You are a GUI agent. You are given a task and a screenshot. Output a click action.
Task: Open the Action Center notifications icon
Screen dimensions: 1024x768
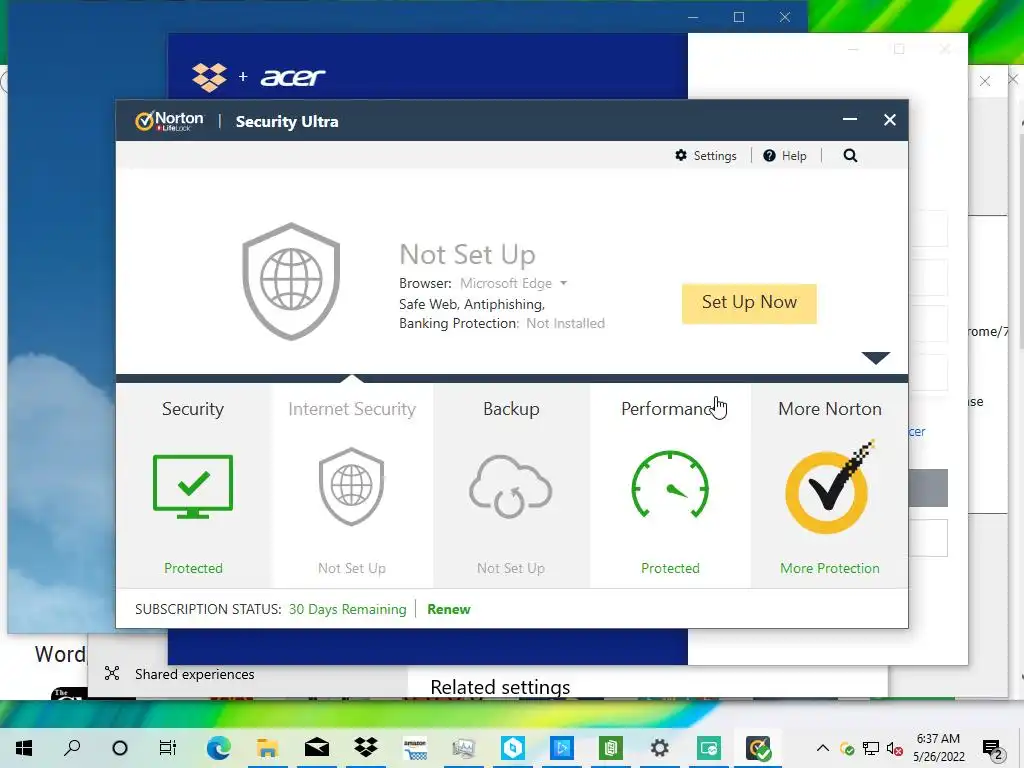[x=992, y=750]
